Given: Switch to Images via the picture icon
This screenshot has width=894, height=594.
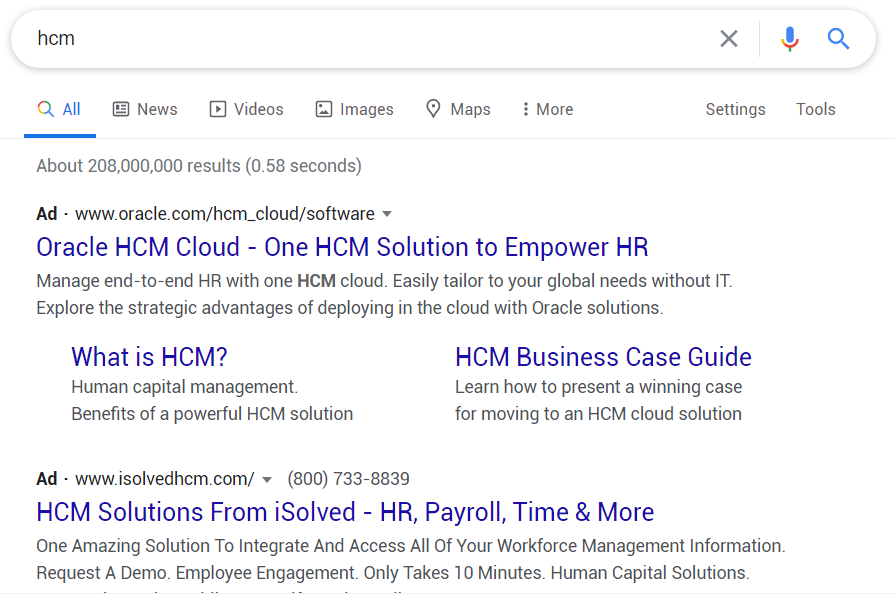Looking at the screenshot, I should coord(323,109).
